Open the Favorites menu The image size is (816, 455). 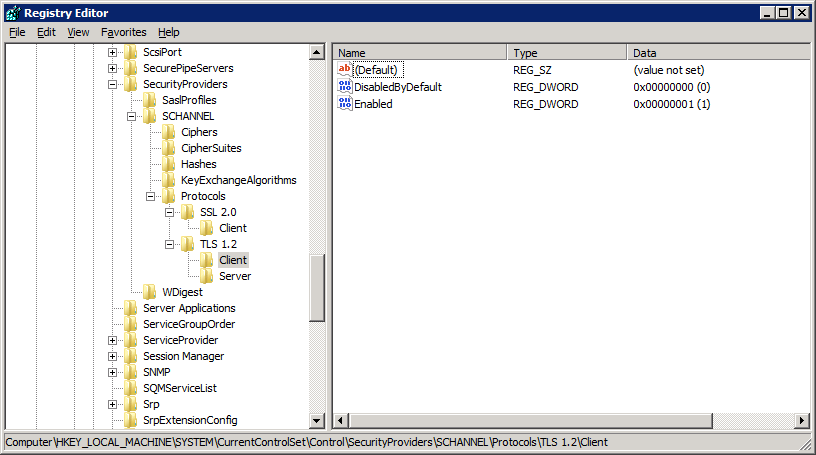pyautogui.click(x=123, y=32)
